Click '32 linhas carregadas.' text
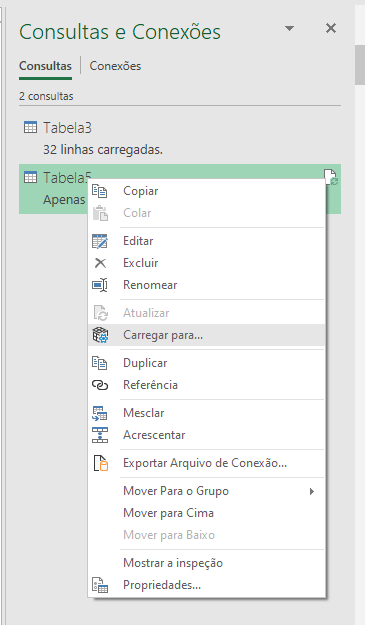This screenshot has width=365, height=625. 103,149
